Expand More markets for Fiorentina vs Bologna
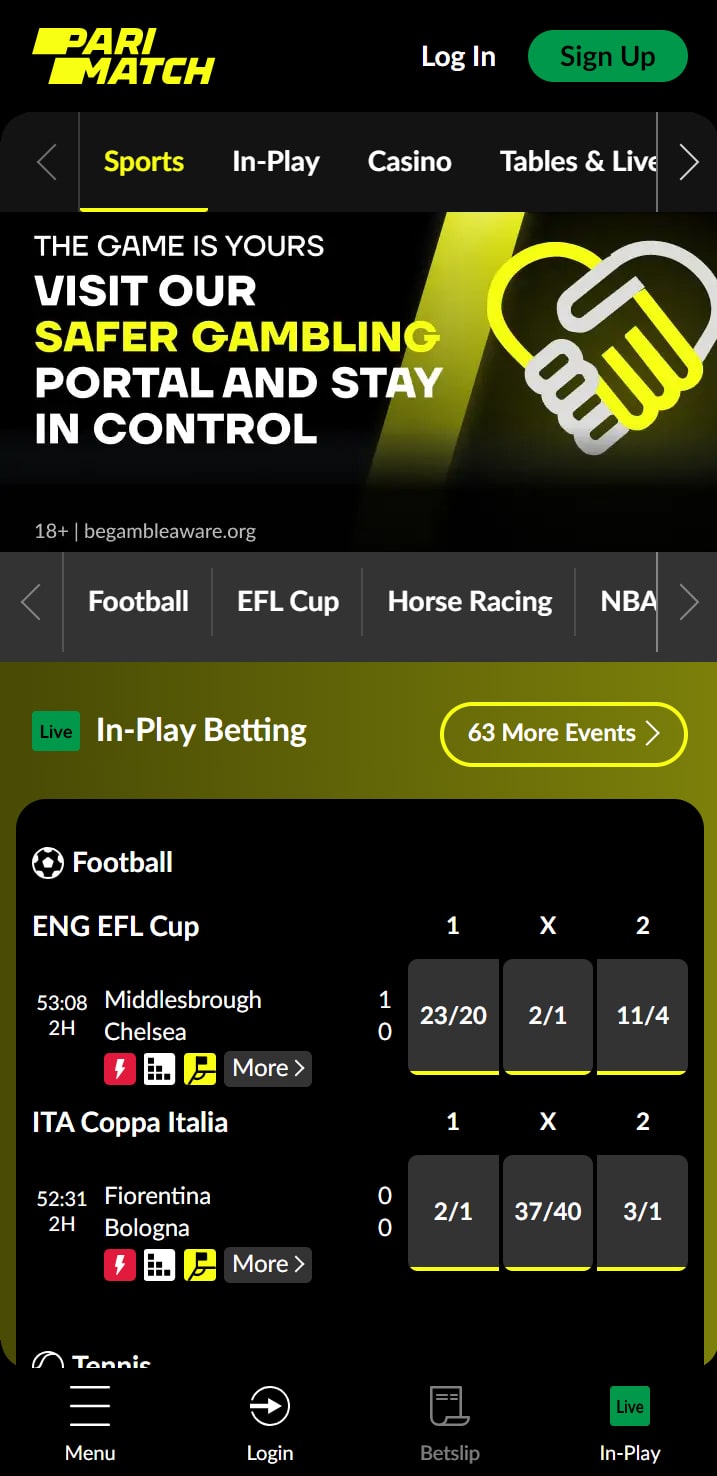The image size is (717, 1476). pos(268,1265)
